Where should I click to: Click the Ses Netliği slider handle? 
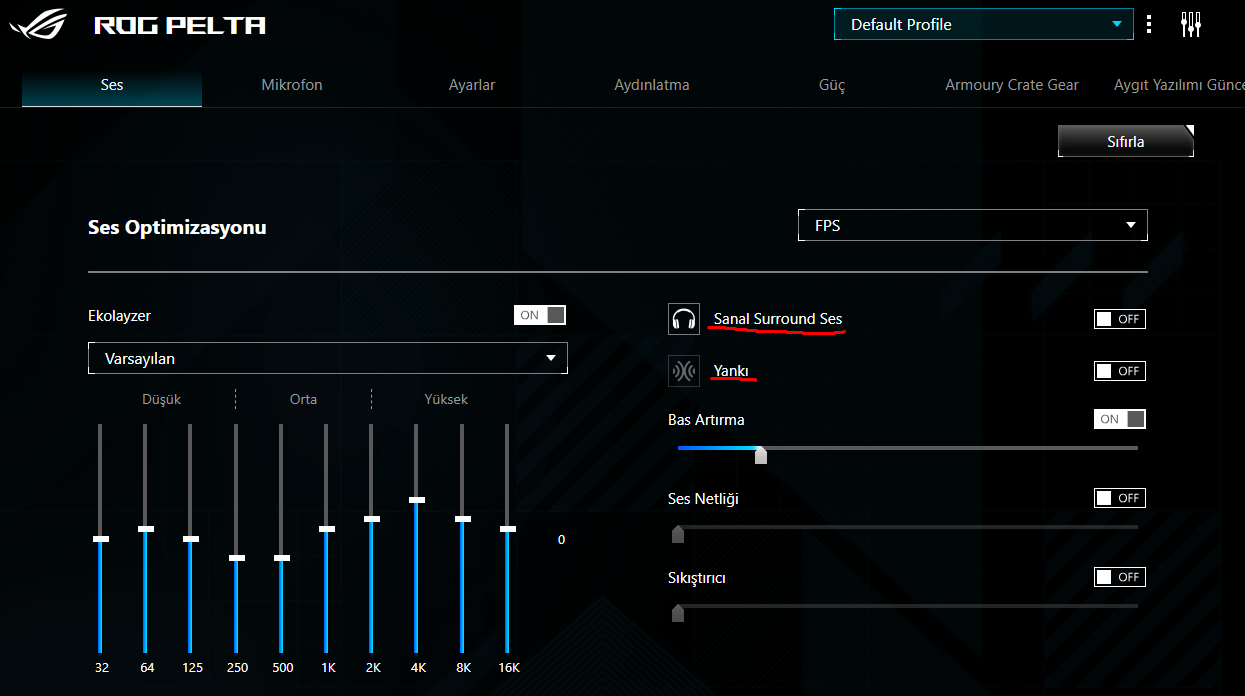678,534
